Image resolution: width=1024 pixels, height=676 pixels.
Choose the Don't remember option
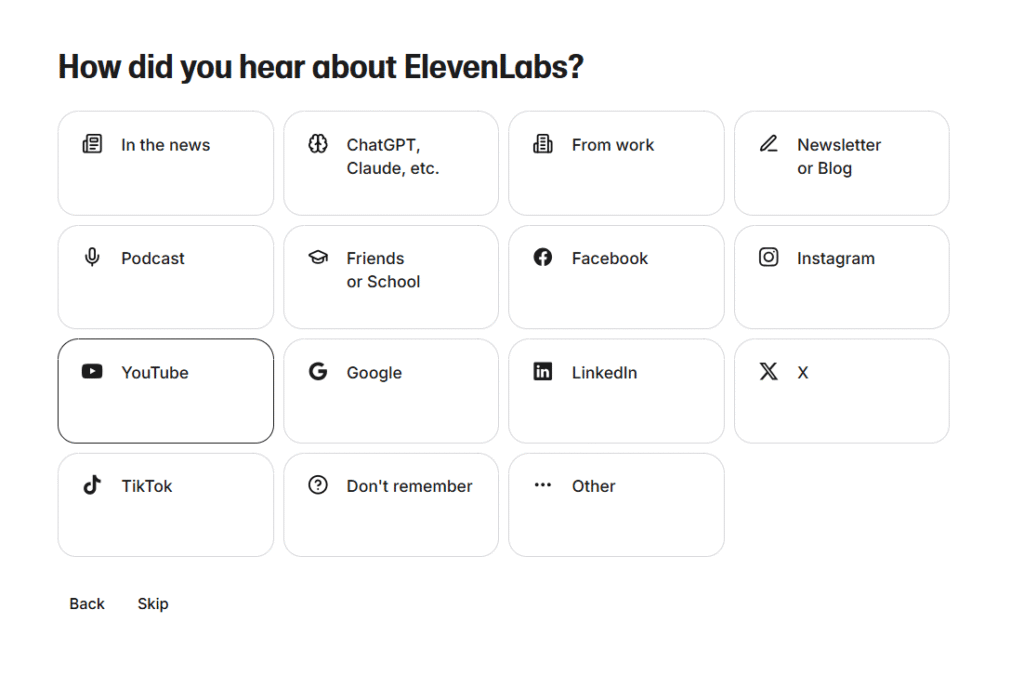391,505
